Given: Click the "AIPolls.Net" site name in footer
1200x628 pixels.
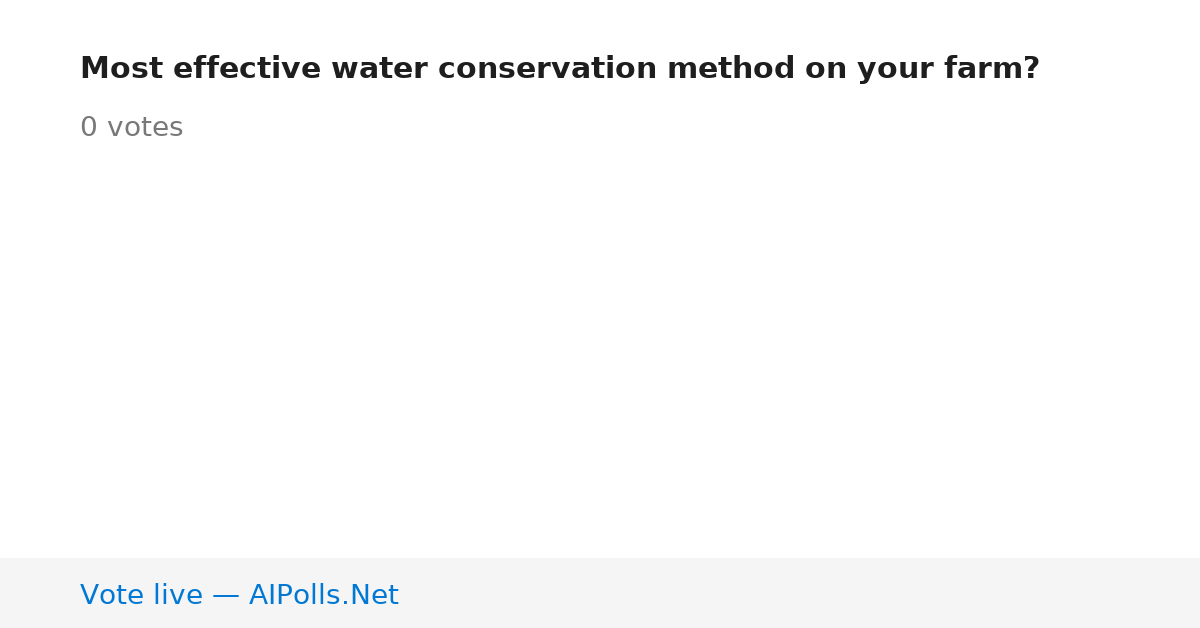Looking at the screenshot, I should [x=323, y=595].
